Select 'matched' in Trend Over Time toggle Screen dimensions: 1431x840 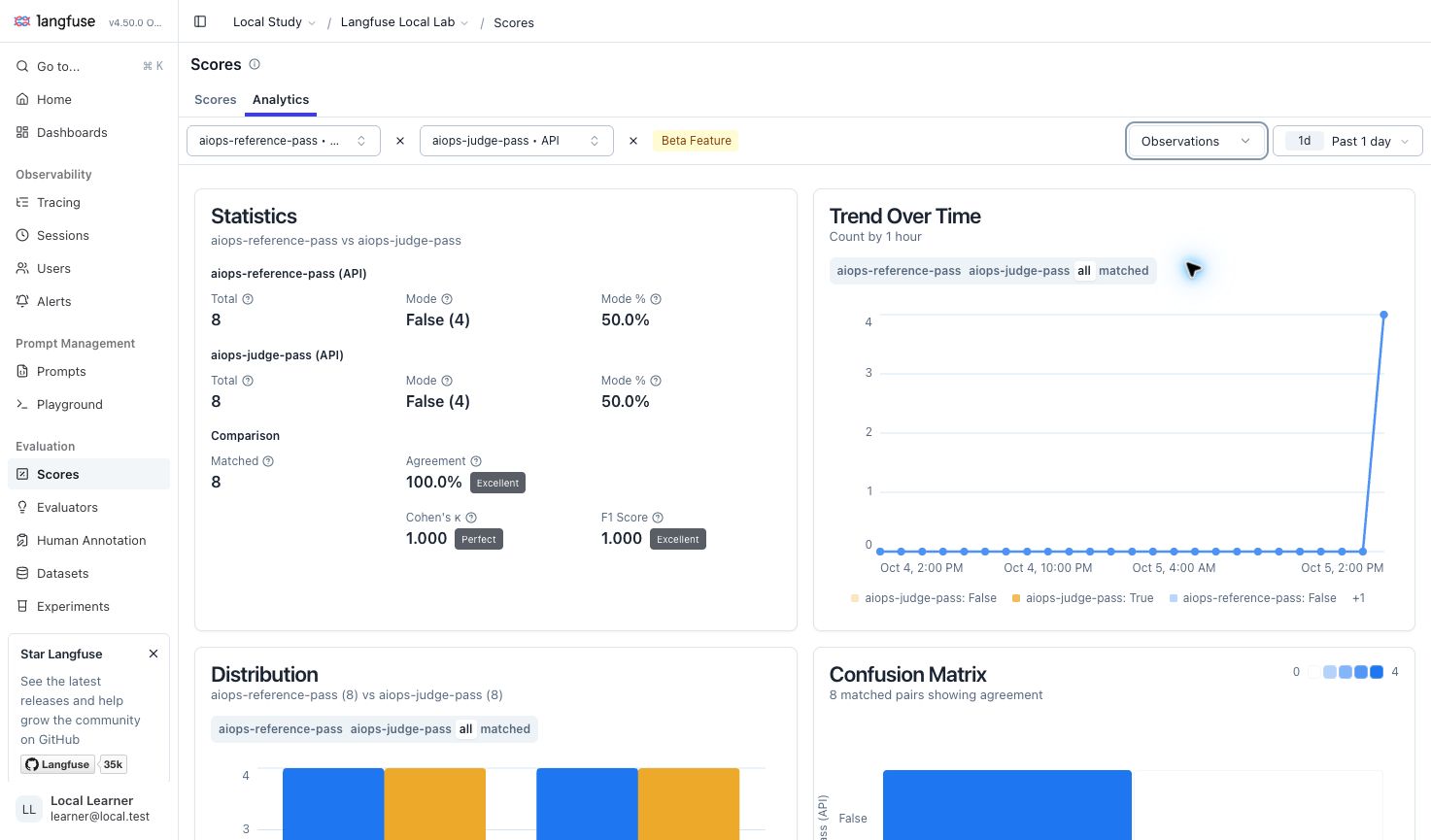[x=1124, y=271]
